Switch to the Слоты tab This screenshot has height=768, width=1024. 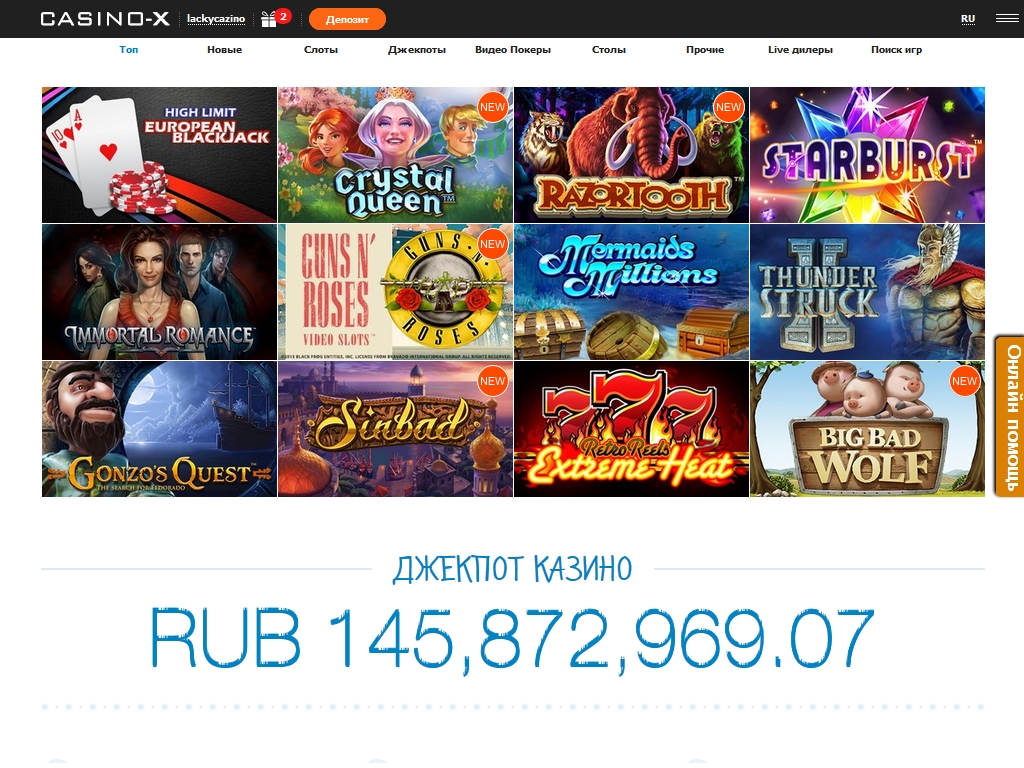pos(321,50)
